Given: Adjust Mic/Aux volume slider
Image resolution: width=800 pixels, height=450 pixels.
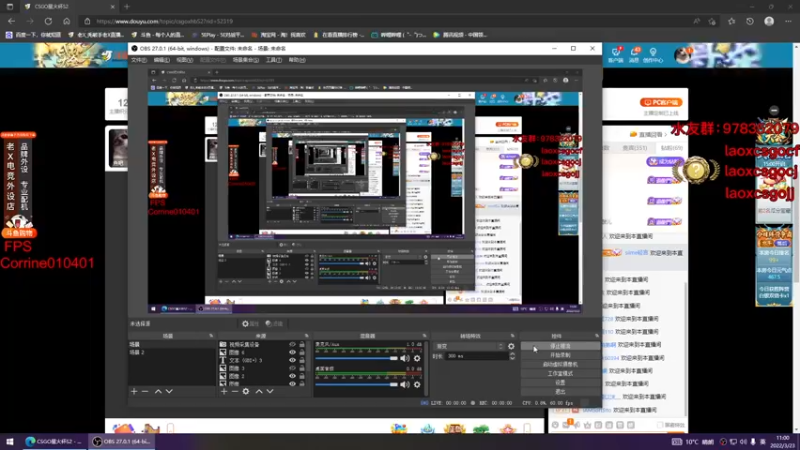Looking at the screenshot, I should [357, 358].
